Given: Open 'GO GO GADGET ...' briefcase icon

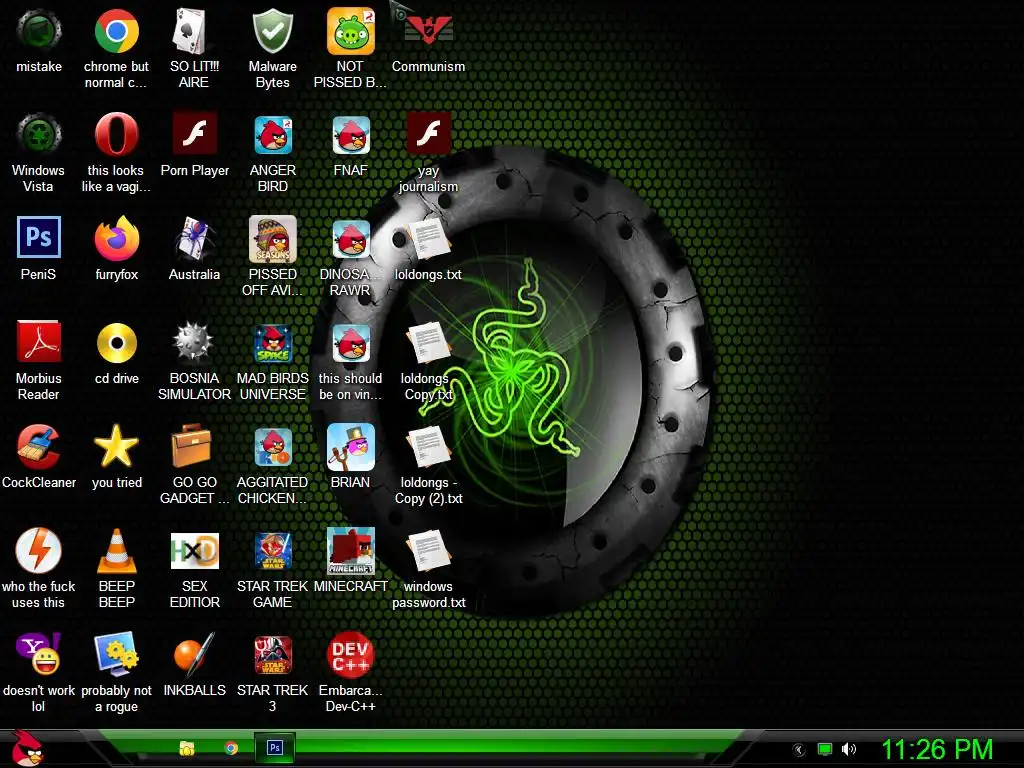Looking at the screenshot, I should click(191, 445).
